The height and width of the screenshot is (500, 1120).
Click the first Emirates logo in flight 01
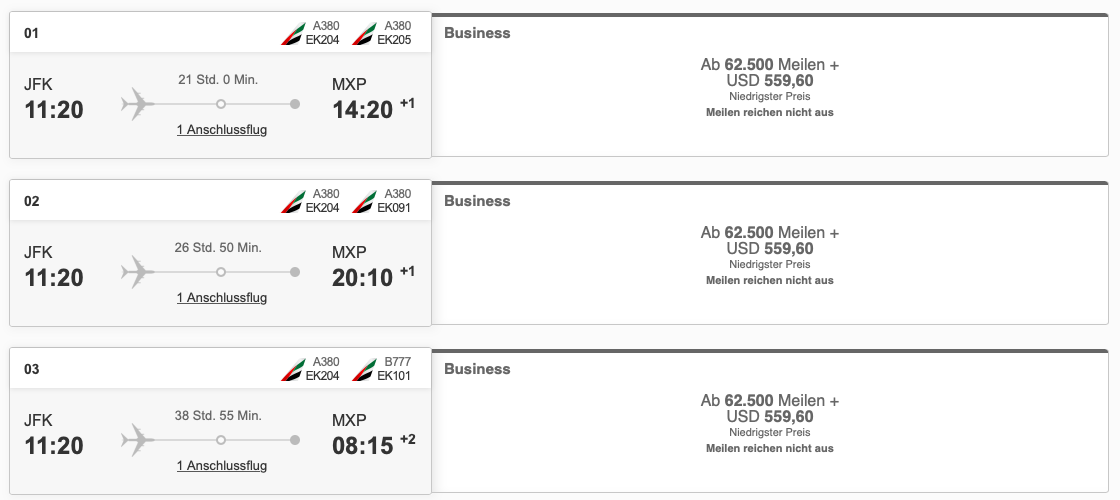click(x=292, y=33)
